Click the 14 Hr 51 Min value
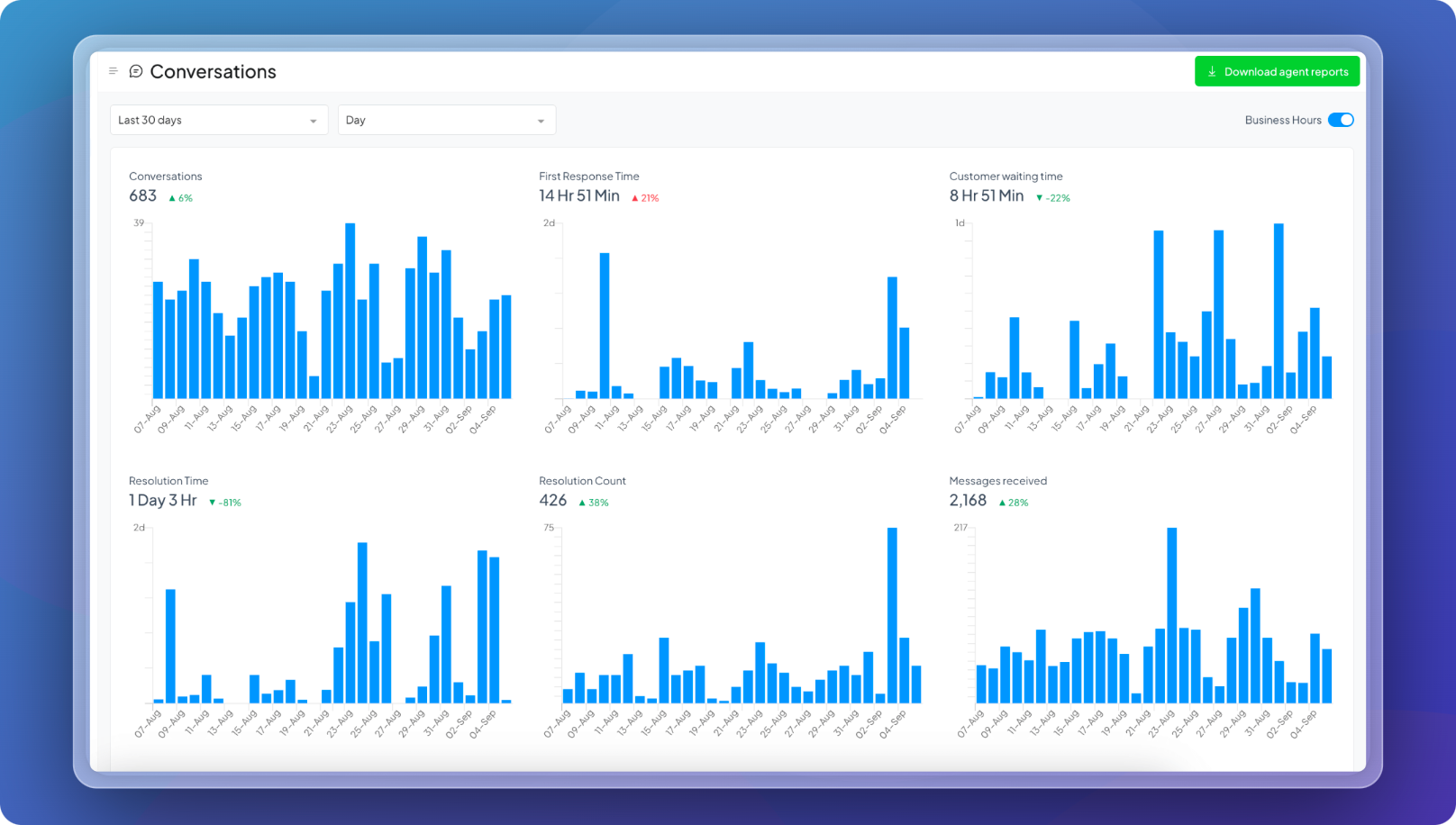 coord(579,196)
